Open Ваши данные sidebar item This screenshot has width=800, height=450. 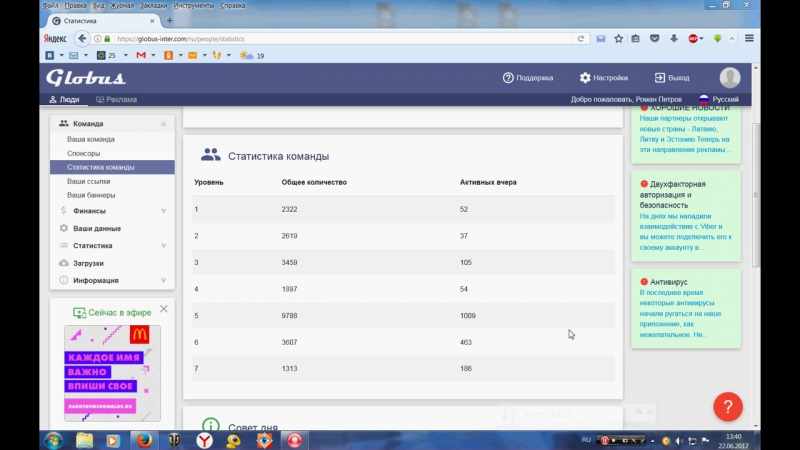pyautogui.click(x=97, y=228)
